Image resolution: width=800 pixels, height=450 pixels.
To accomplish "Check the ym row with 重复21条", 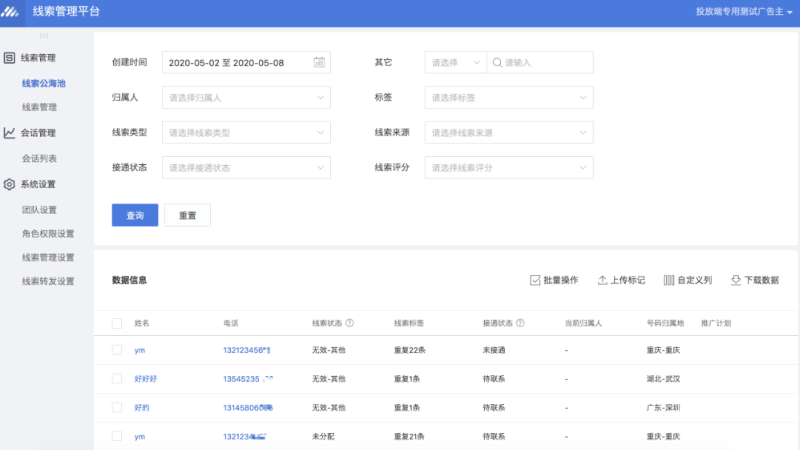I will (117, 436).
